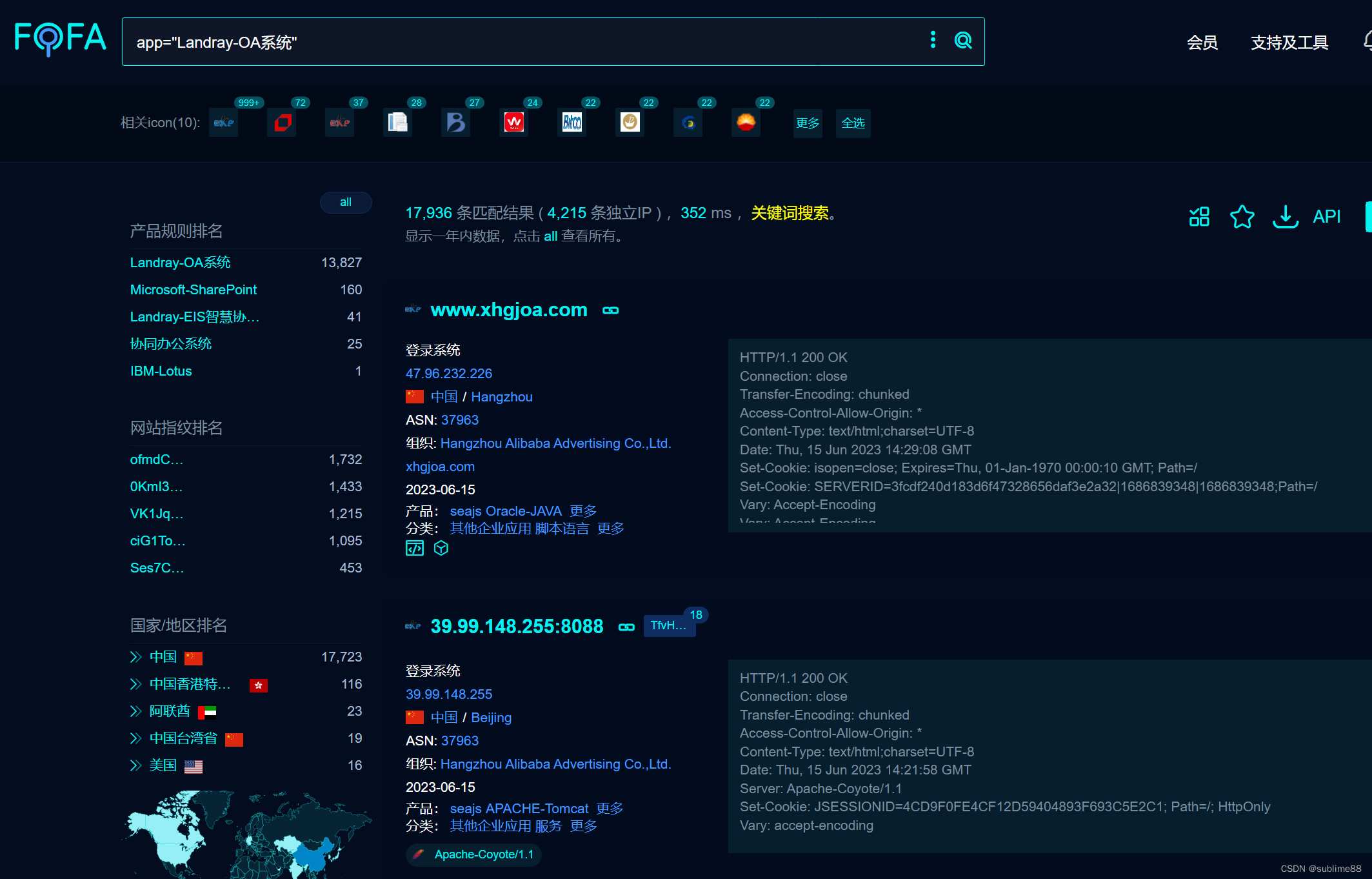Filter by IBM-Lotus product
The image size is (1372, 879).
(161, 371)
